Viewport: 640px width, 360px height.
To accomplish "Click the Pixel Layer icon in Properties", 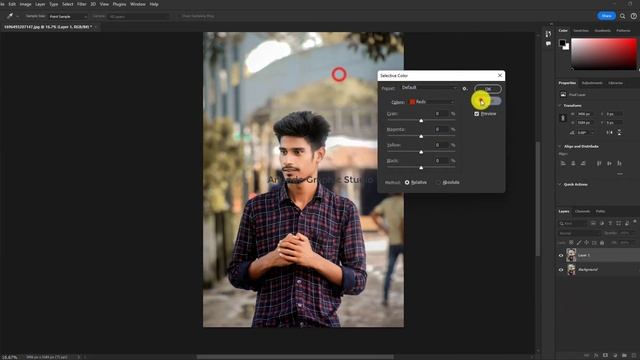I will point(563,94).
